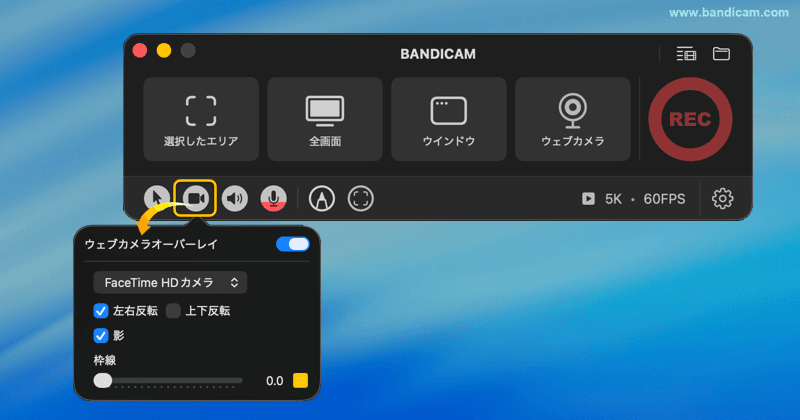Select the drawing pen tool icon
This screenshot has width=800, height=420.
322,199
